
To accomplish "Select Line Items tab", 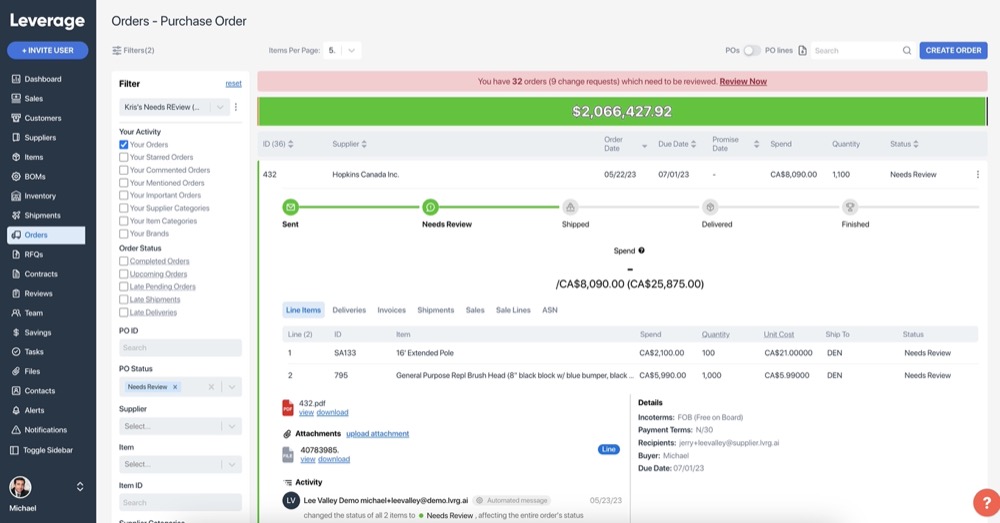I will pos(304,310).
